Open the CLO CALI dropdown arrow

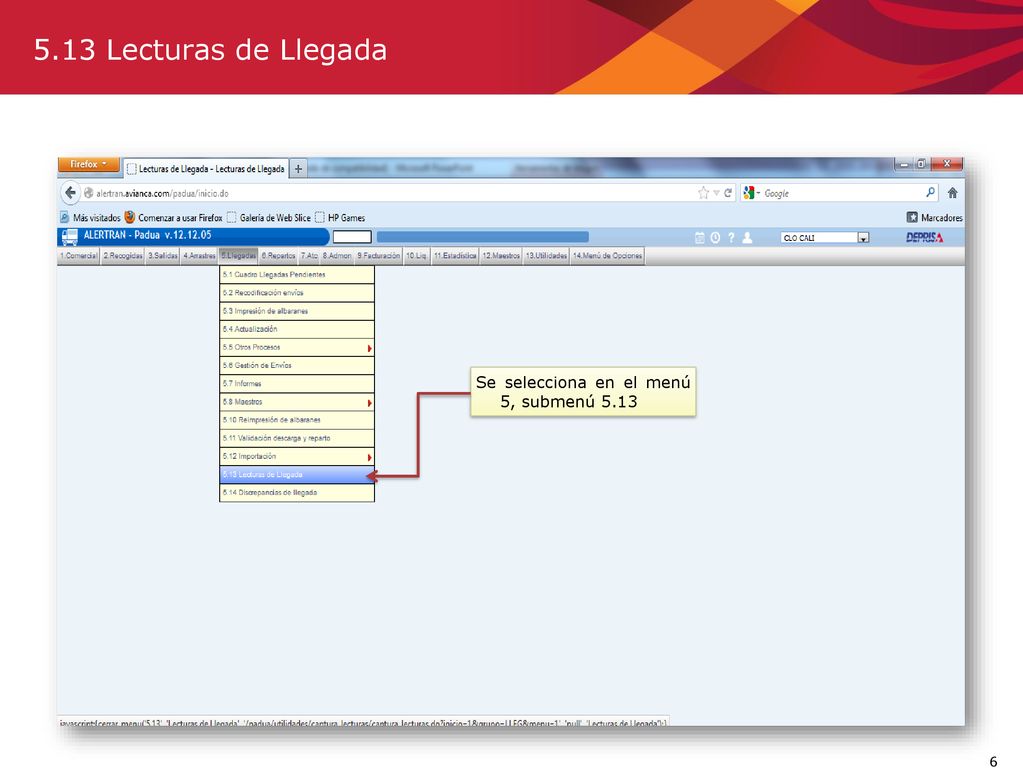click(x=863, y=238)
